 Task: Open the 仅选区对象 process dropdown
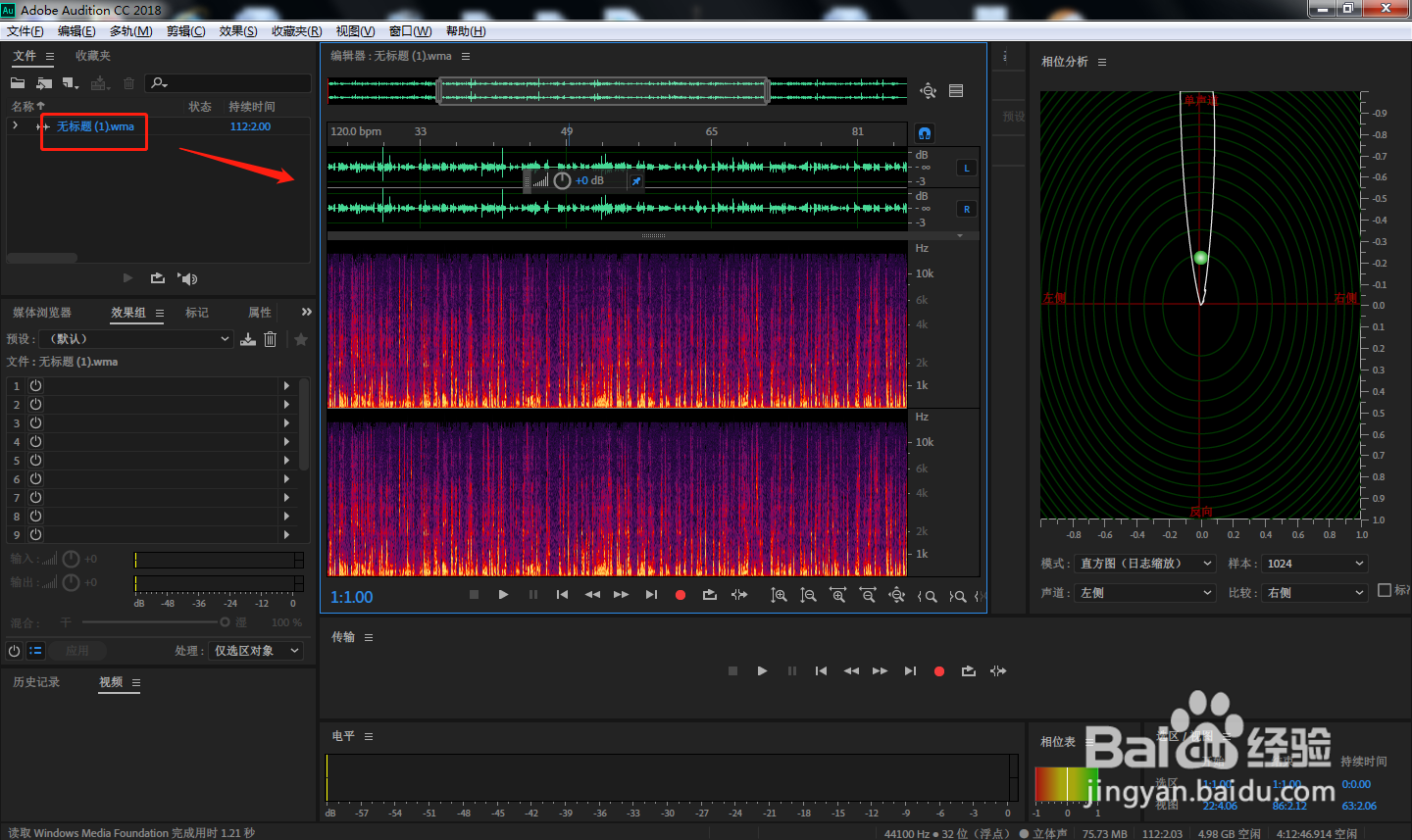click(x=256, y=651)
